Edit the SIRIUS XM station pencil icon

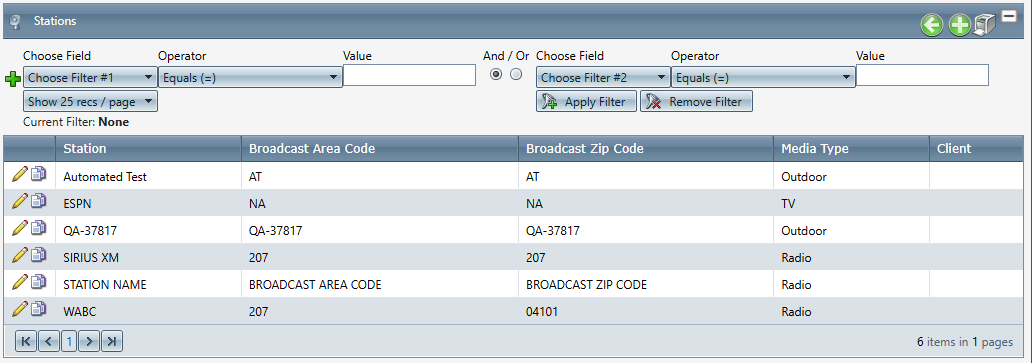point(20,255)
